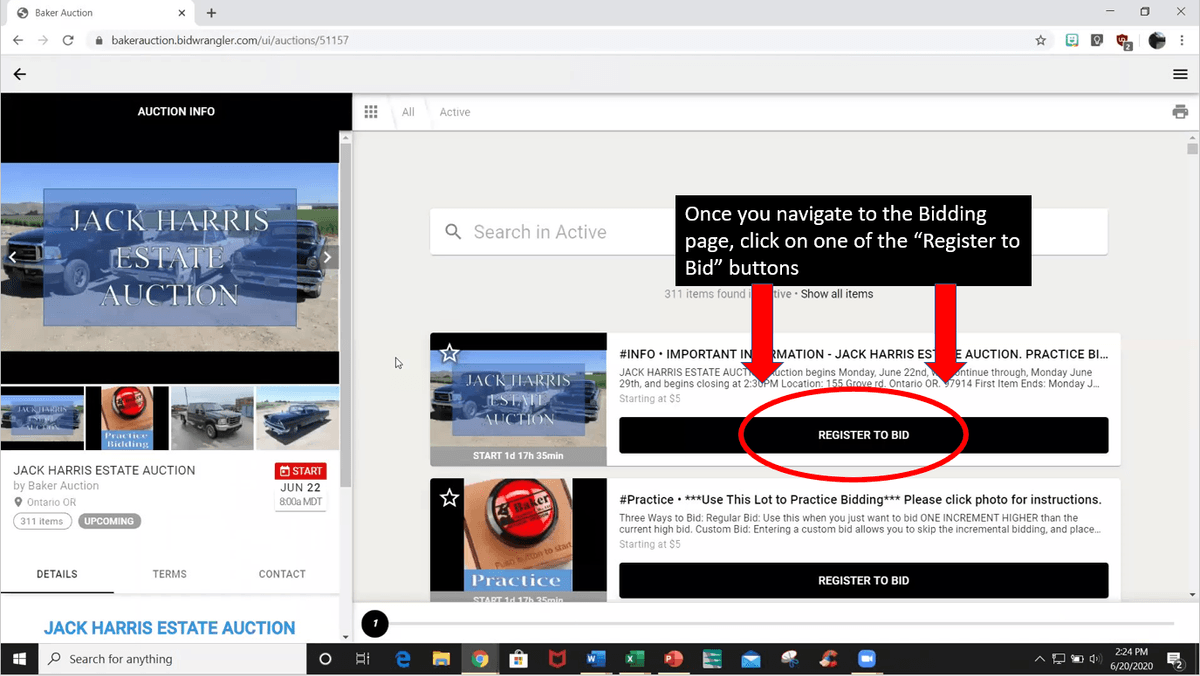Launch PowerPoint from the taskbar

point(673,659)
